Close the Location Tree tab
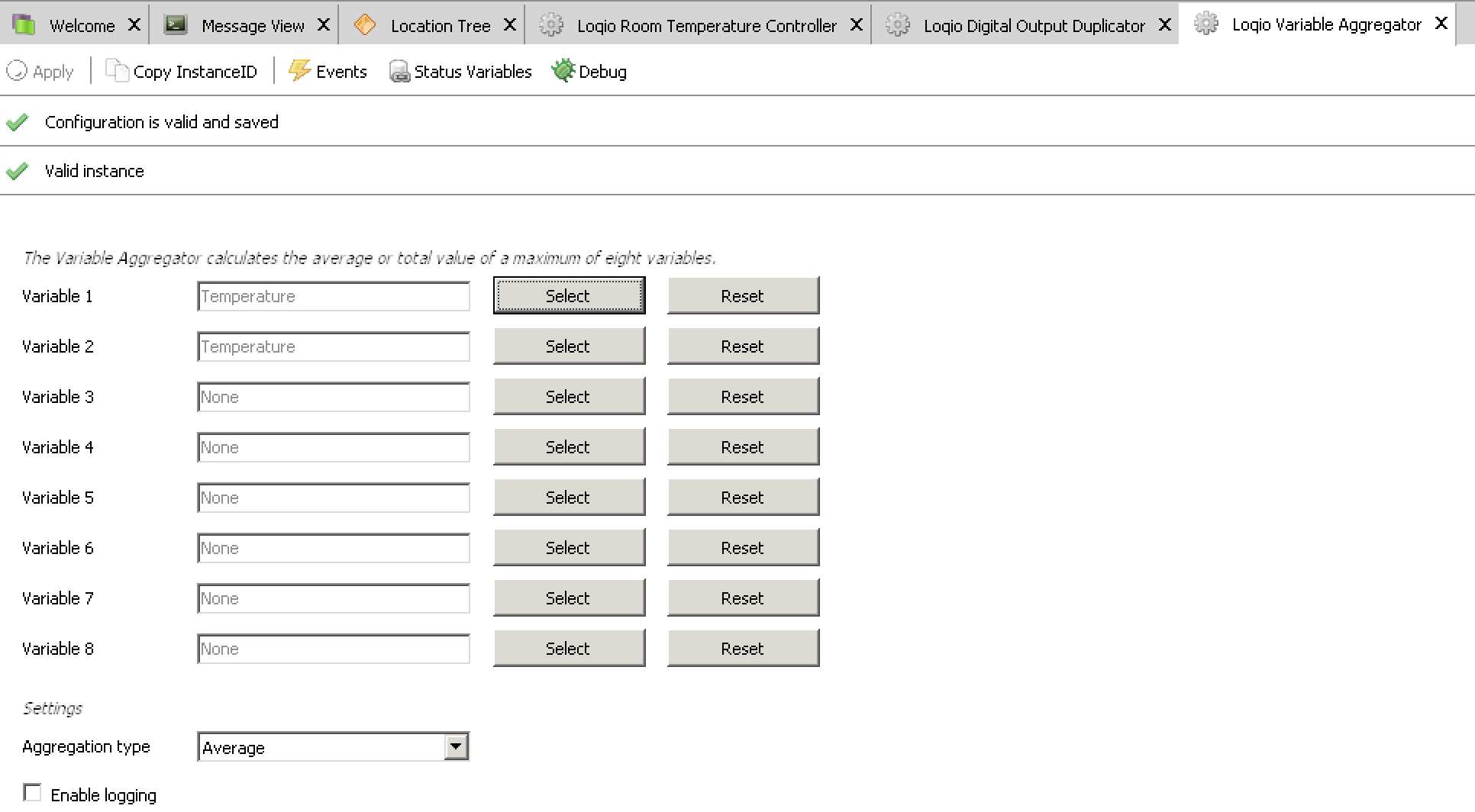This screenshot has height=812, width=1475. click(510, 25)
